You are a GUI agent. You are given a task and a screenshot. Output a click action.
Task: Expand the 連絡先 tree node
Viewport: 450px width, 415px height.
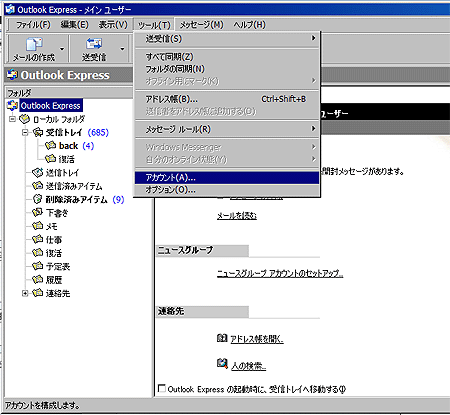25,293
